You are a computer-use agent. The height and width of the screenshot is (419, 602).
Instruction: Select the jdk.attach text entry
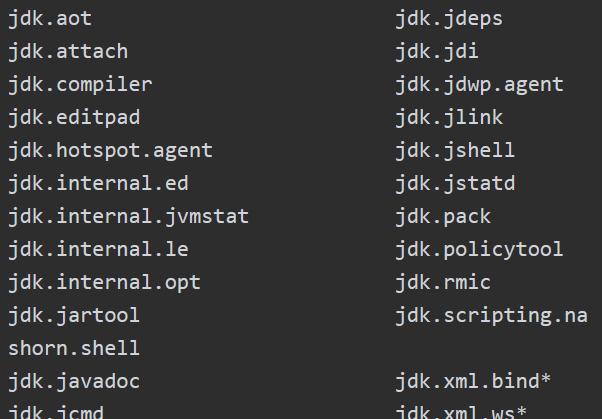(68, 52)
